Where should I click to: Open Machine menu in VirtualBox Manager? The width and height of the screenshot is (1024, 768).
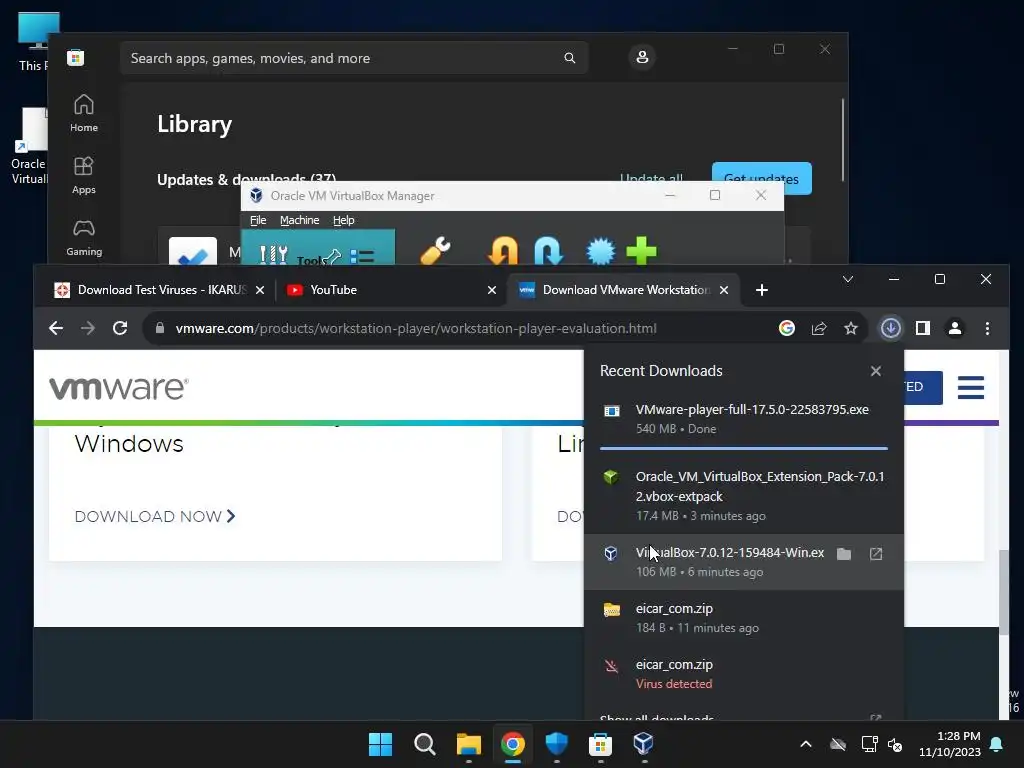[x=300, y=220]
